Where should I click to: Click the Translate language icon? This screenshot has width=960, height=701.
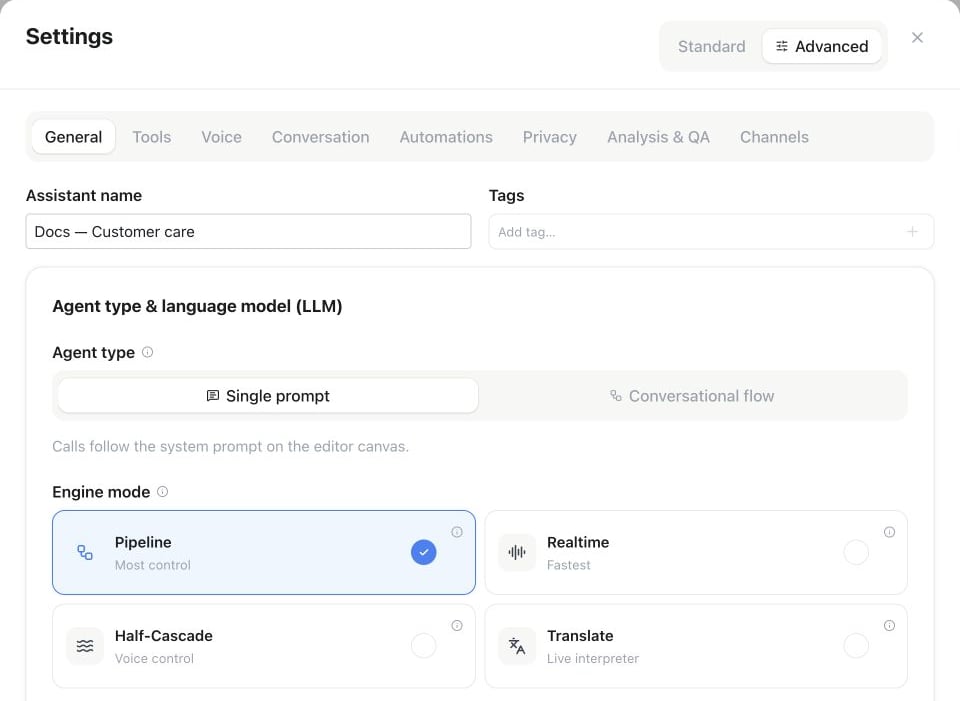pyautogui.click(x=517, y=646)
